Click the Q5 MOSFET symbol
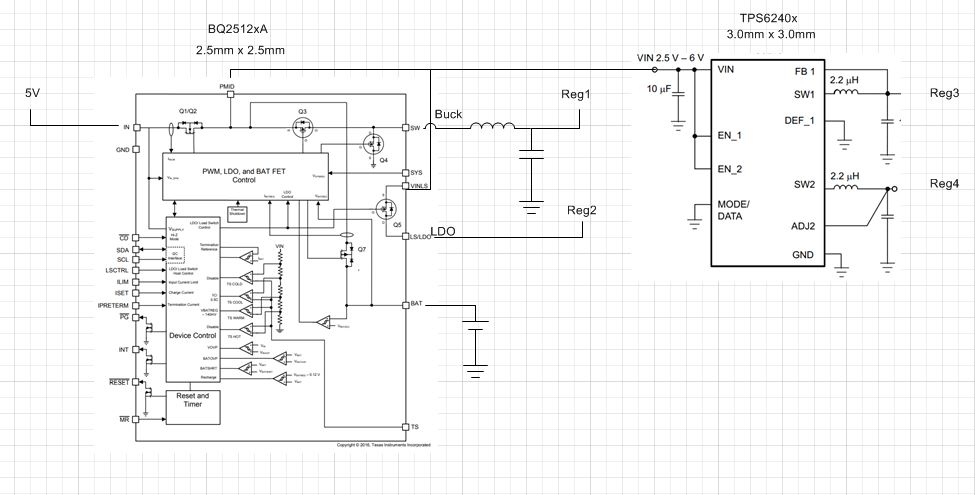Image resolution: width=975 pixels, height=495 pixels. point(386,209)
